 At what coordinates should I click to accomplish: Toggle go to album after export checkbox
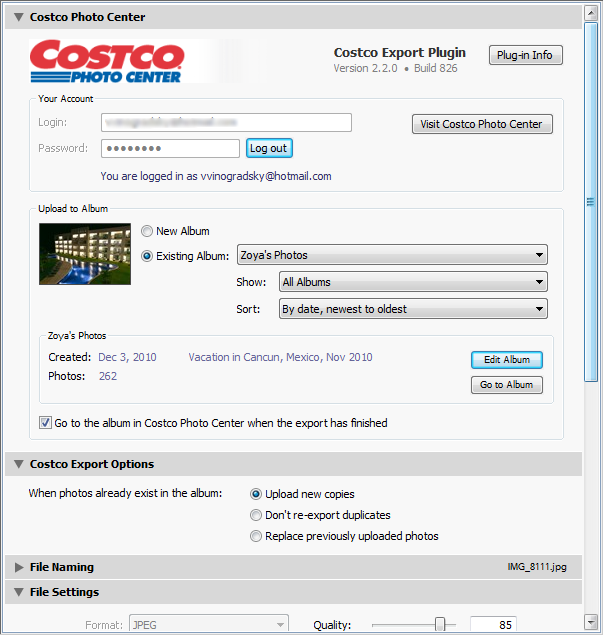pyautogui.click(x=45, y=423)
